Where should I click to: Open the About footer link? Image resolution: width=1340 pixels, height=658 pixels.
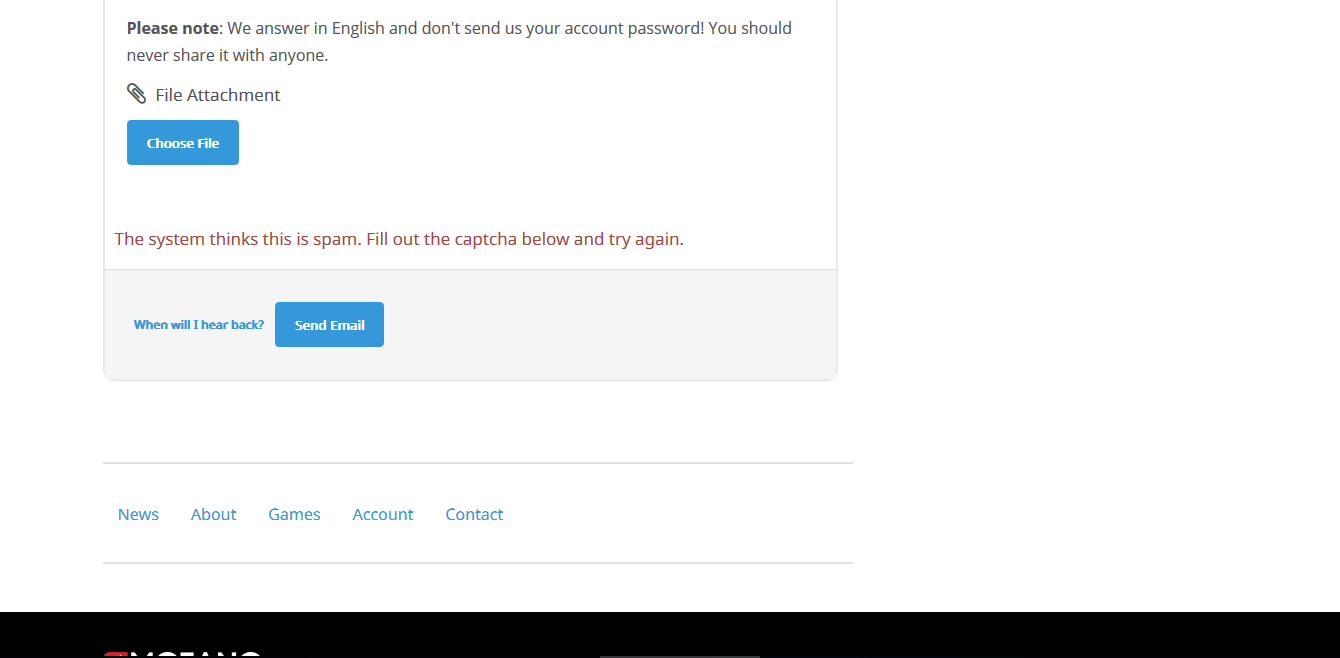tap(213, 514)
